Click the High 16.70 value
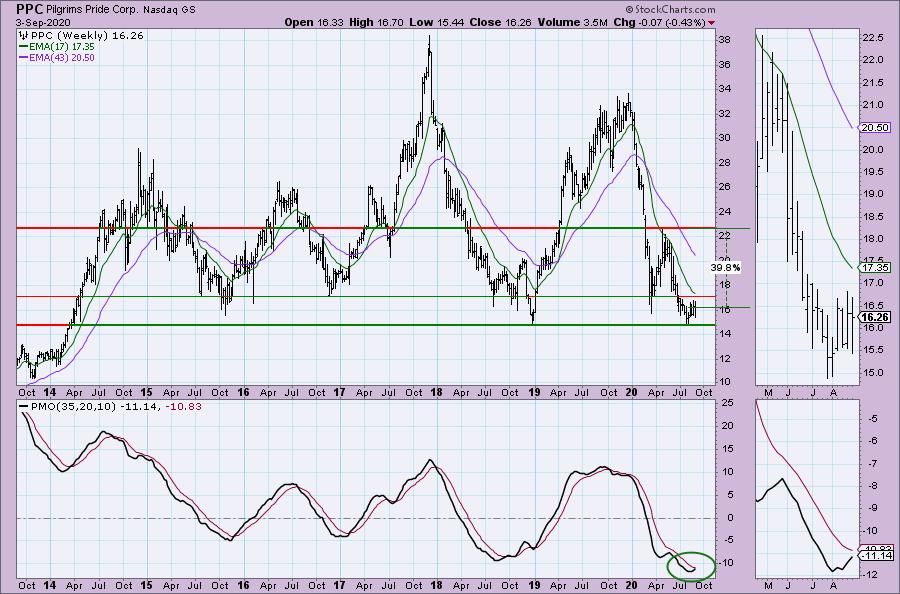 [x=376, y=22]
